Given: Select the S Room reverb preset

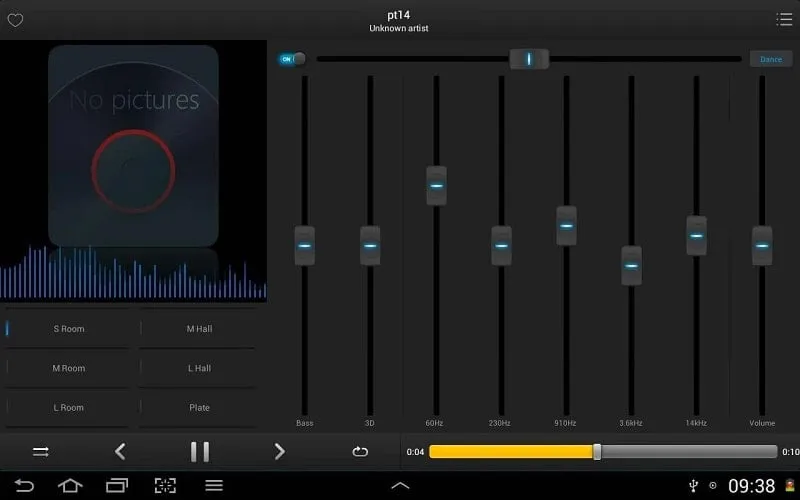Looking at the screenshot, I should point(69,328).
